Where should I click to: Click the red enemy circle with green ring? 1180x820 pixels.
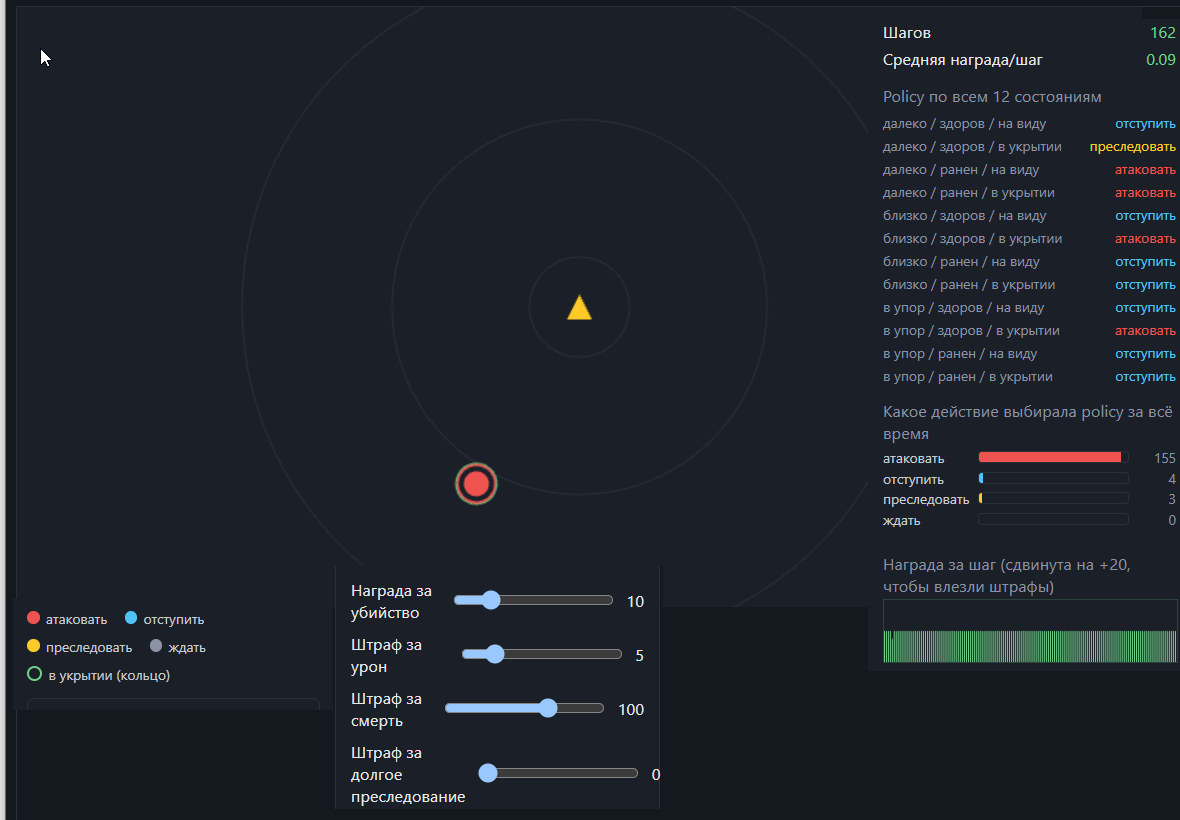pyautogui.click(x=476, y=484)
